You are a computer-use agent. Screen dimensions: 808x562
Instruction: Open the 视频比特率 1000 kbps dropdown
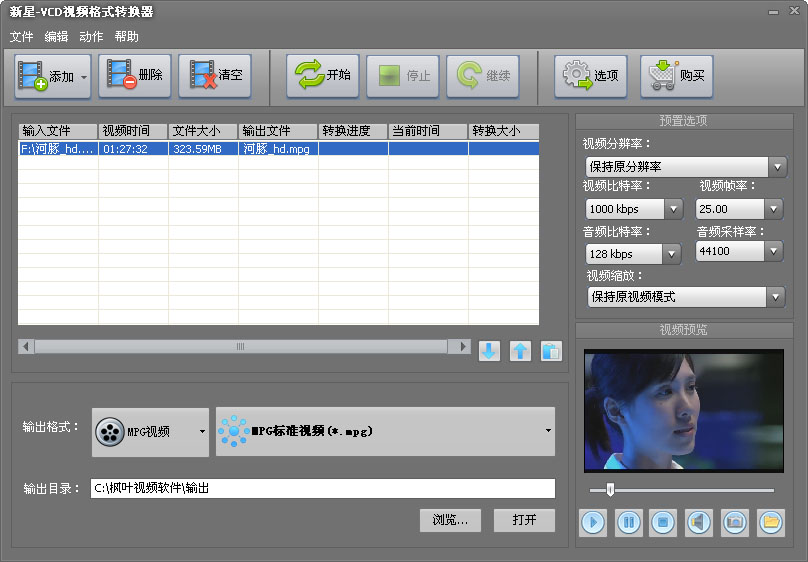[x=673, y=209]
